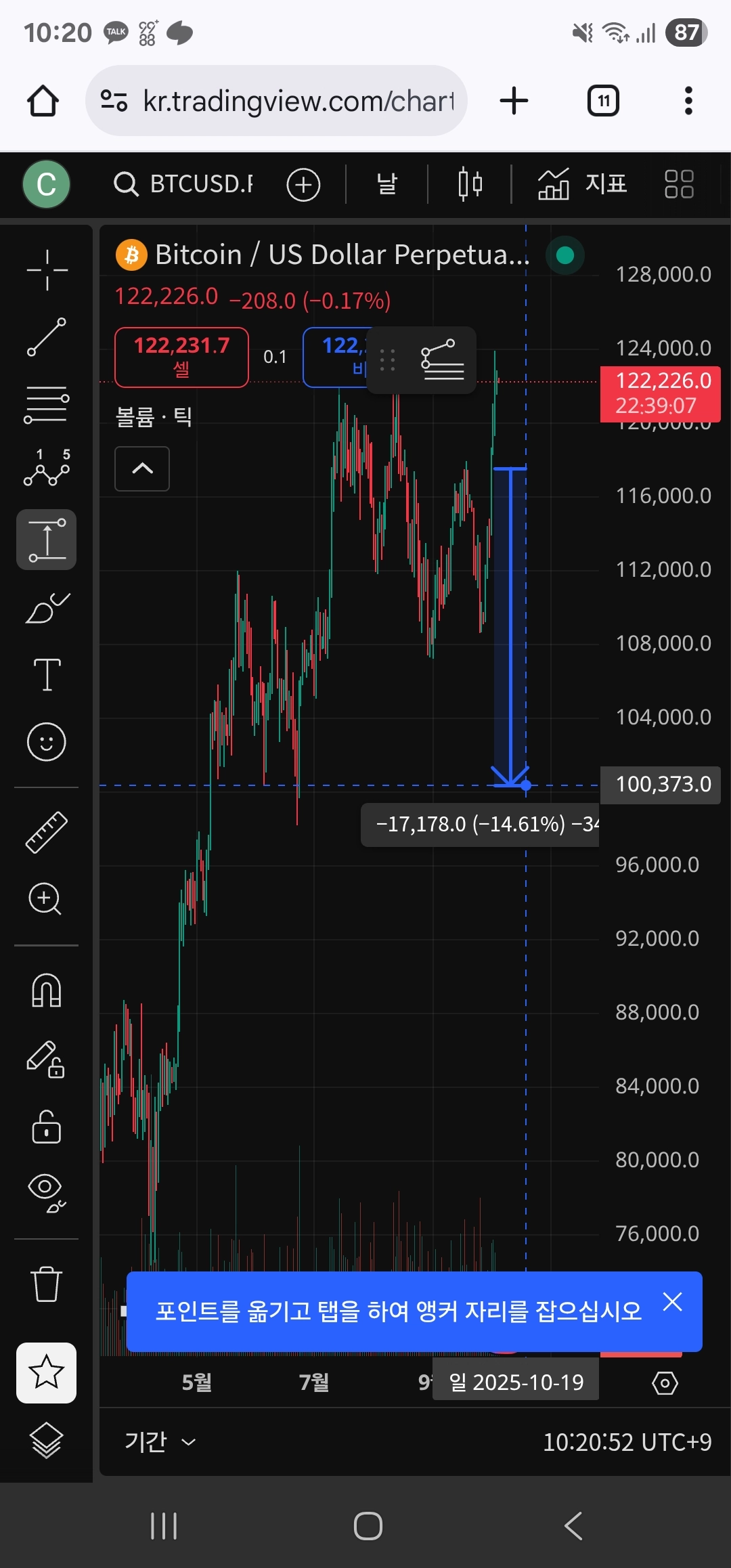Open the candlestick chart type menu
The image size is (731, 1568).
[470, 184]
